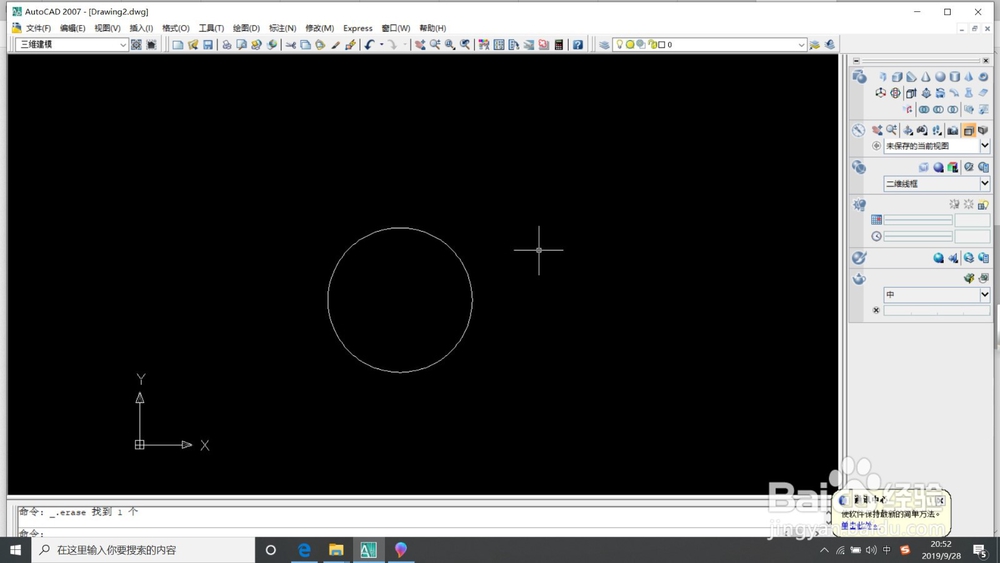
Task: Enable perspective projection button
Action: coord(983,130)
